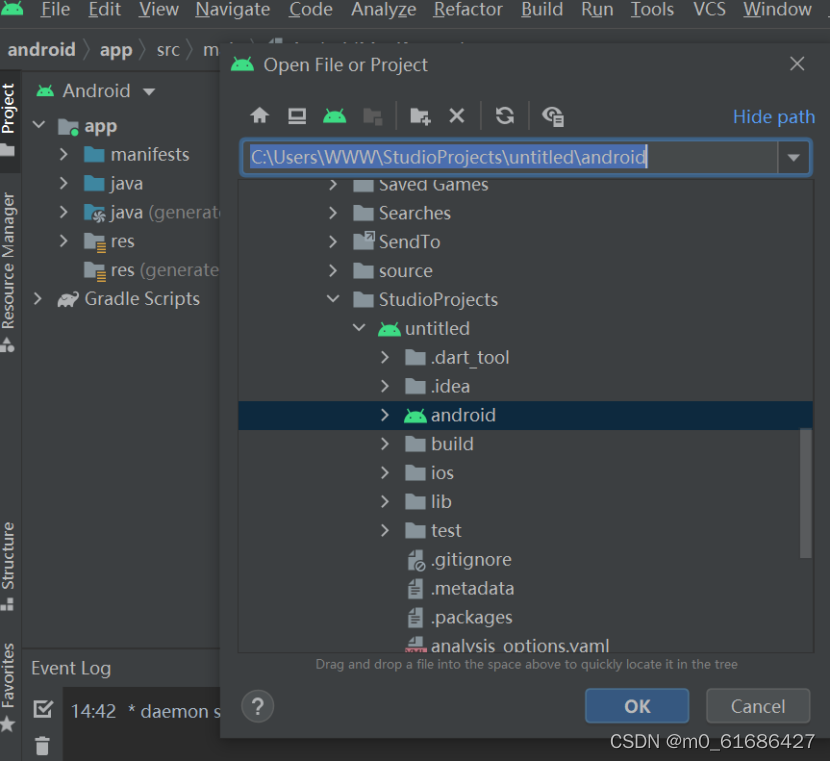Collapse the app module node
The width and height of the screenshot is (831, 761).
point(39,125)
